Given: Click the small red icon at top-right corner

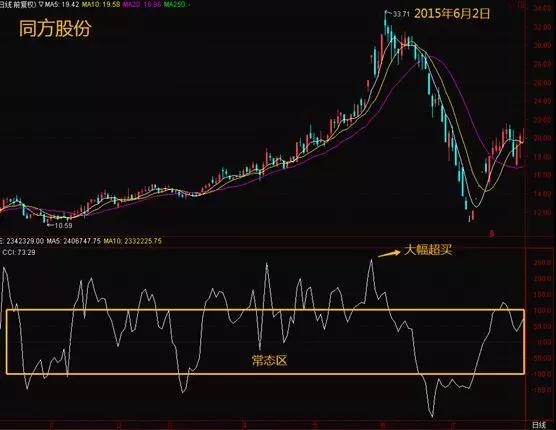Looking at the screenshot, I should click(522, 5).
